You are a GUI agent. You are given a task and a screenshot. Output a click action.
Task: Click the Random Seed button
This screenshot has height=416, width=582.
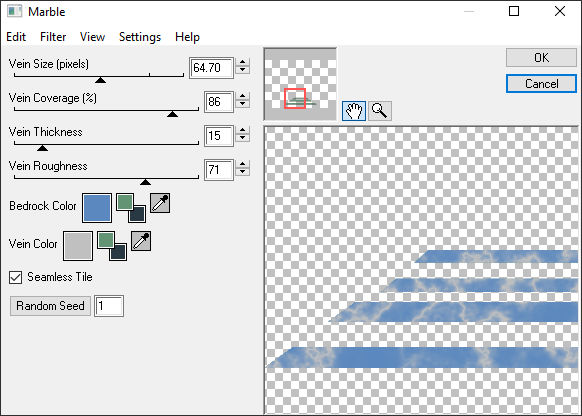click(x=50, y=306)
